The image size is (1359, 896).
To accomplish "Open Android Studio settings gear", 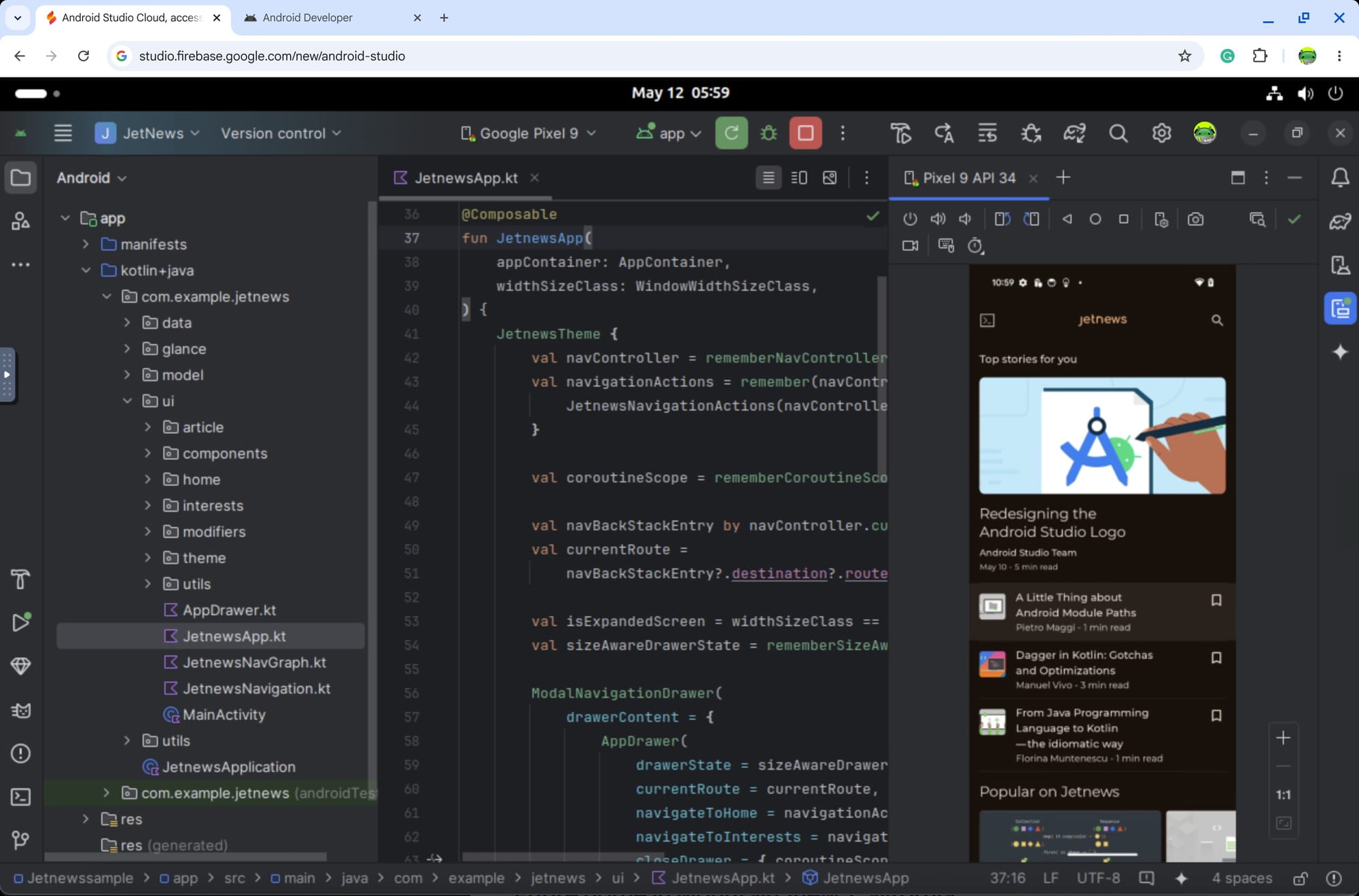I will click(x=1161, y=133).
